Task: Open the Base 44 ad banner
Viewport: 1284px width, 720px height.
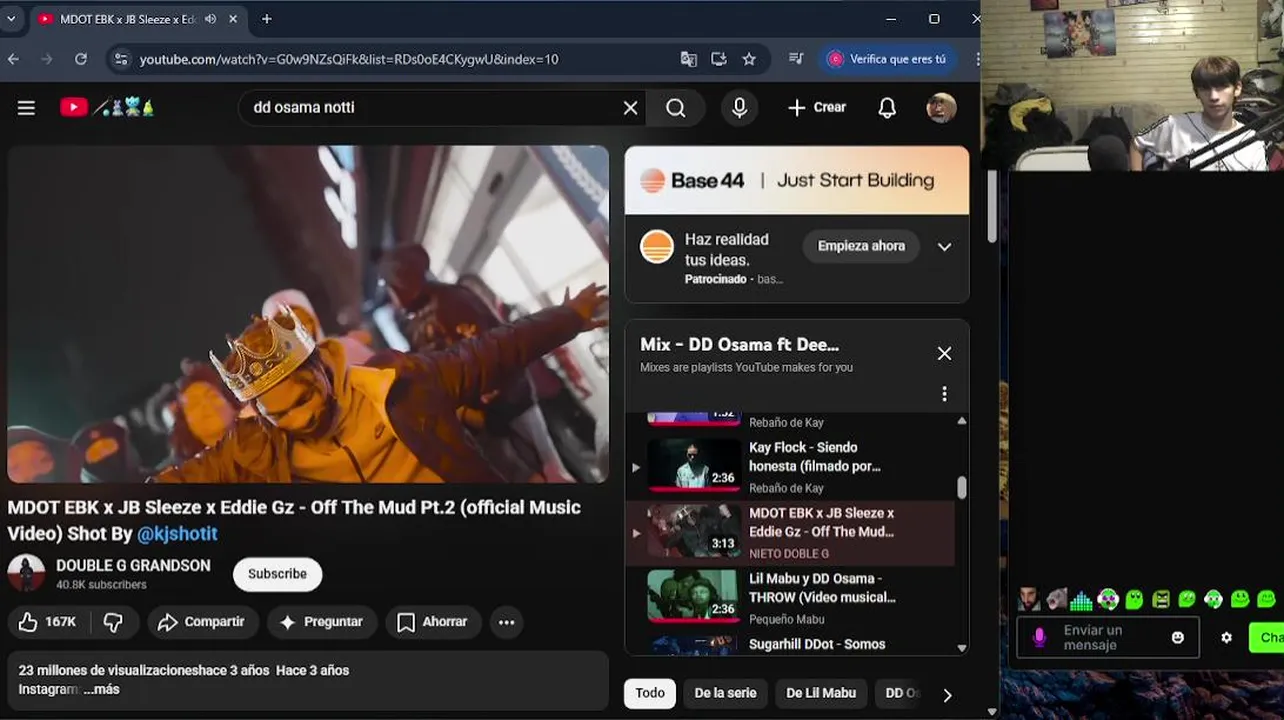Action: 797,180
